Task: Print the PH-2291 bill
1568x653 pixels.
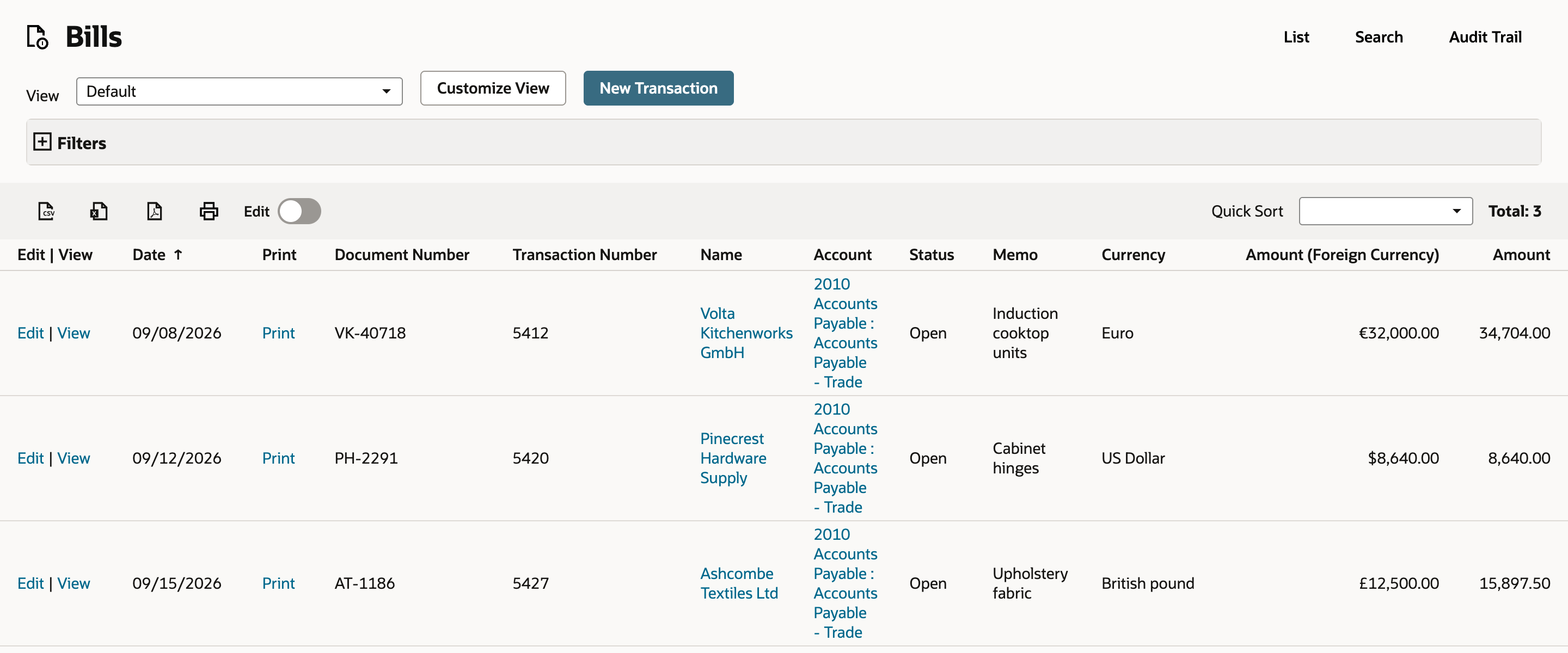Action: coord(278,458)
